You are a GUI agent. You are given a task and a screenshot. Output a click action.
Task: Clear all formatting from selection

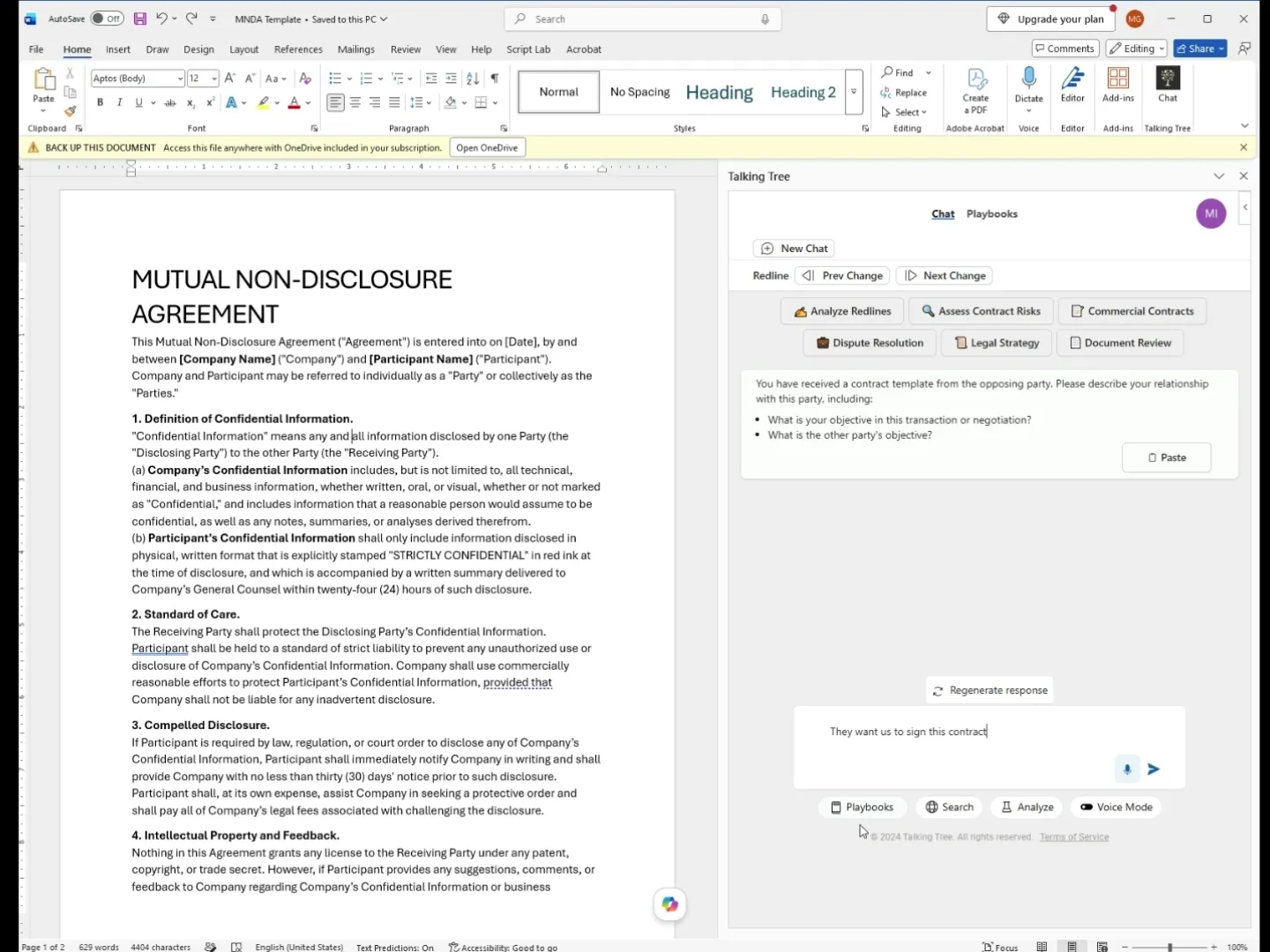tap(305, 78)
